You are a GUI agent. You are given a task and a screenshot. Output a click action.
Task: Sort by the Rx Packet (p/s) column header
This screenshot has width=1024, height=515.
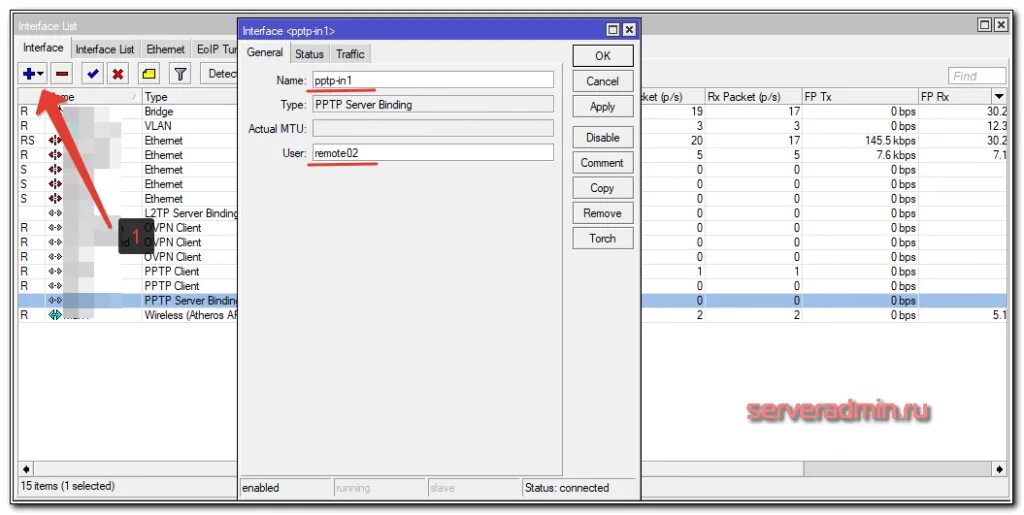[753, 97]
